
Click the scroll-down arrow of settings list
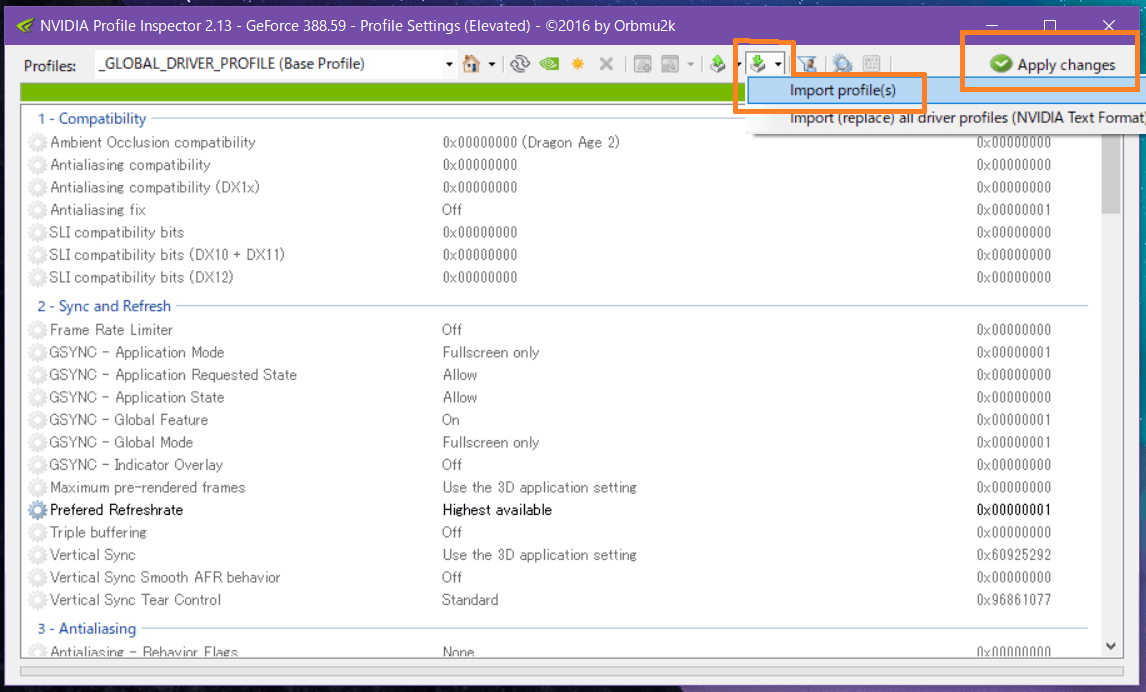tap(1110, 646)
